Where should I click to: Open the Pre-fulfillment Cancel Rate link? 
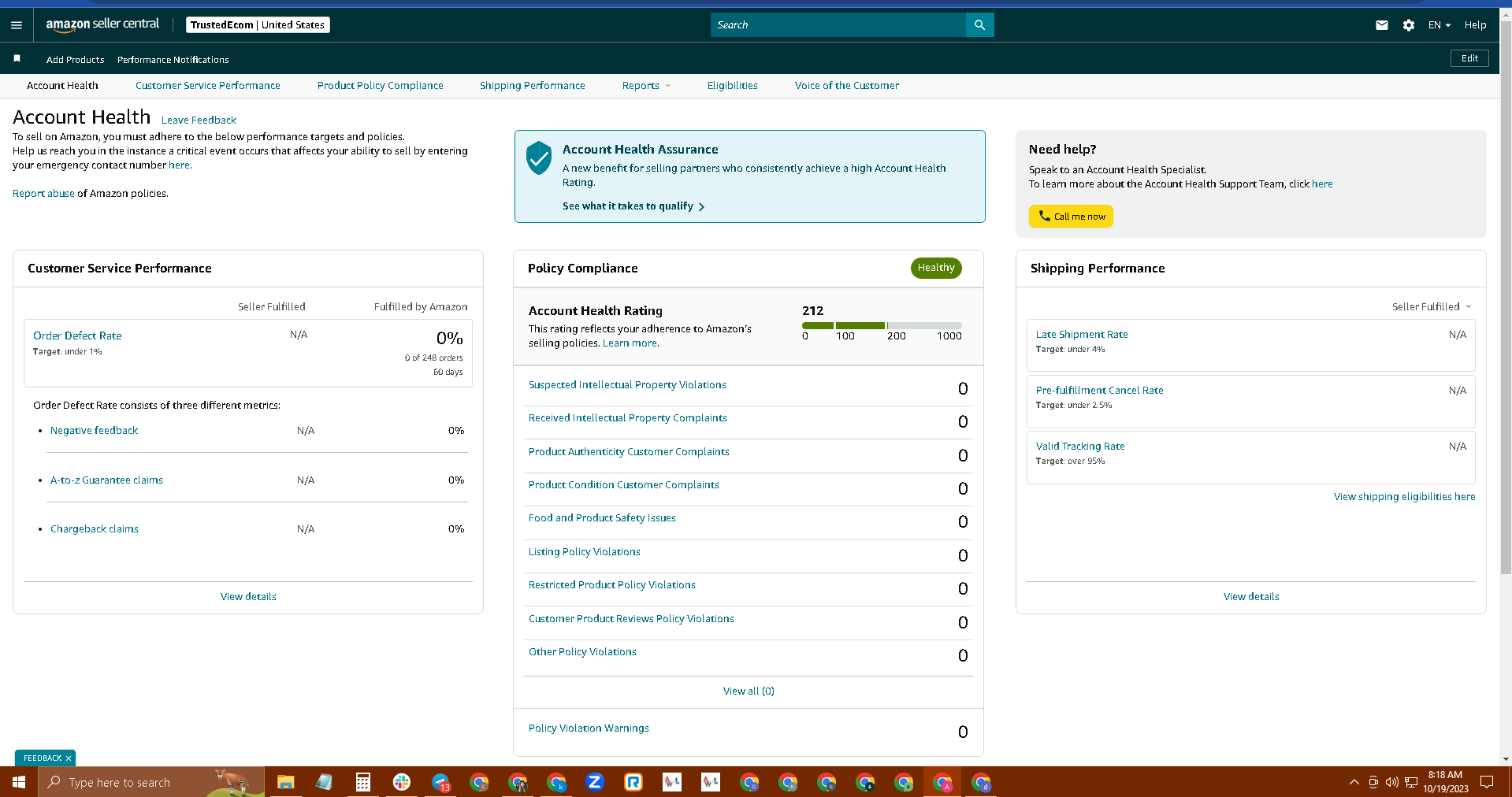coord(1099,391)
